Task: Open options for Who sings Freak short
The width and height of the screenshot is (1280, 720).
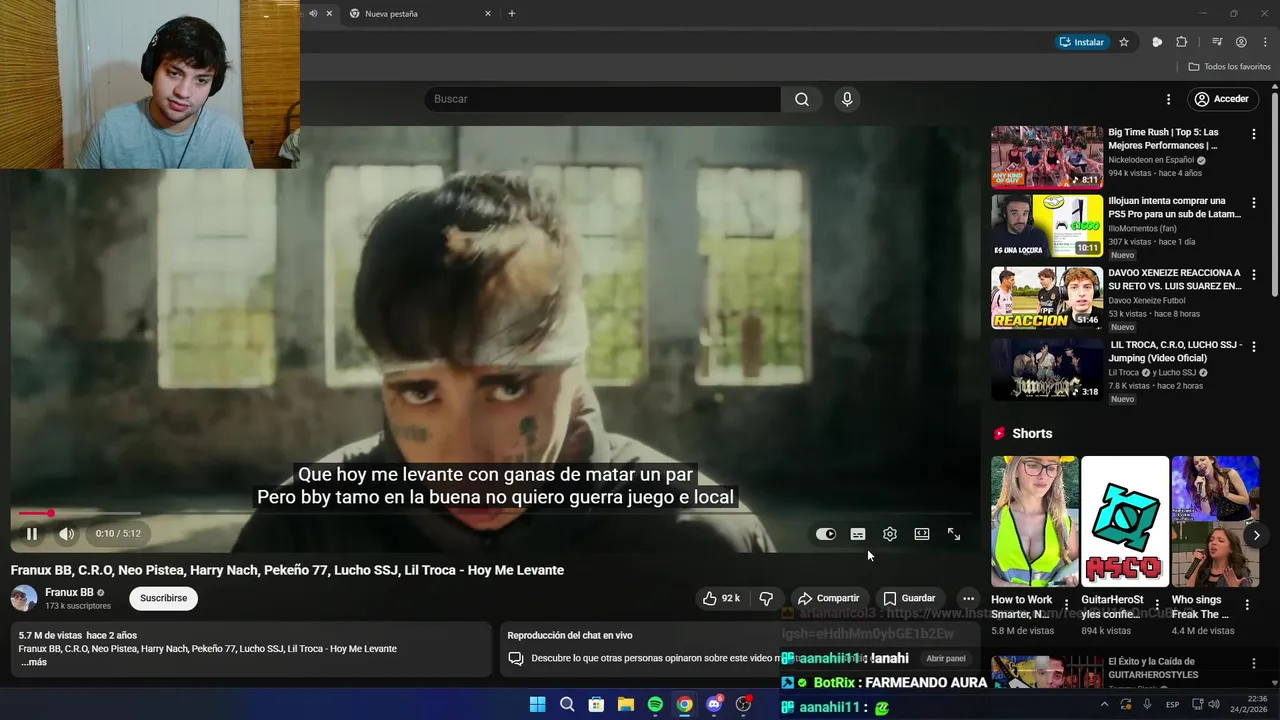Action: click(x=1247, y=604)
